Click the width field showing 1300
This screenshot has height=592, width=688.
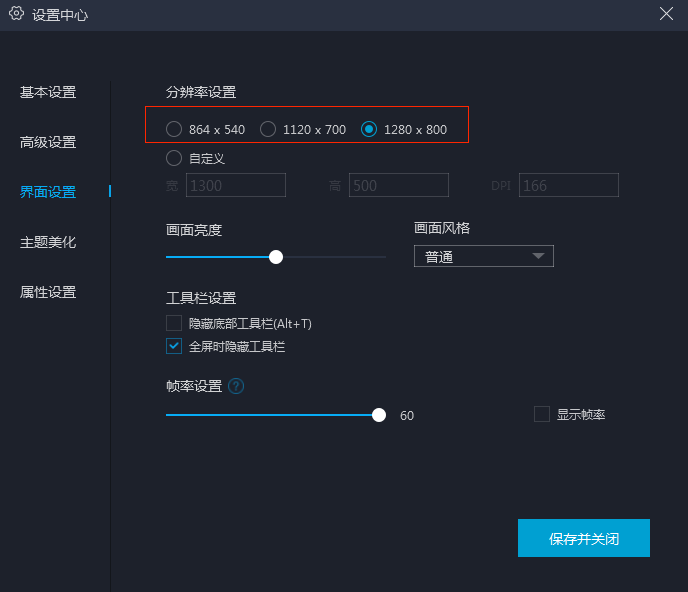(236, 185)
